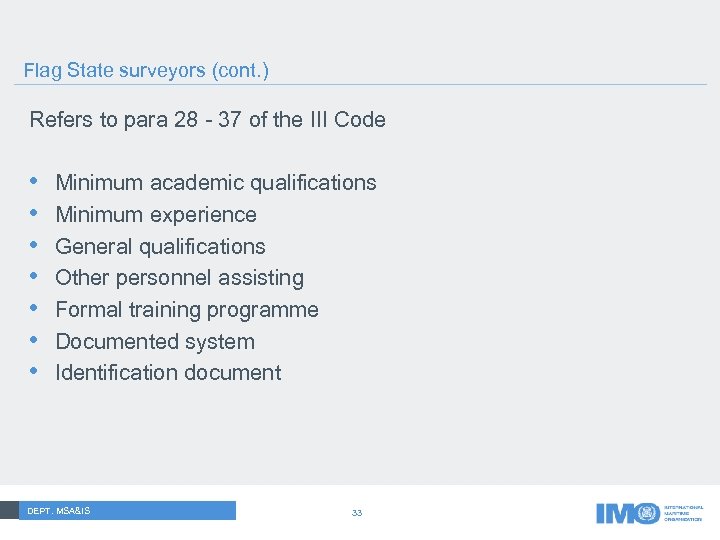This screenshot has width=720, height=540.
Task: Click the General qualifications list item
Action: [x=160, y=247]
